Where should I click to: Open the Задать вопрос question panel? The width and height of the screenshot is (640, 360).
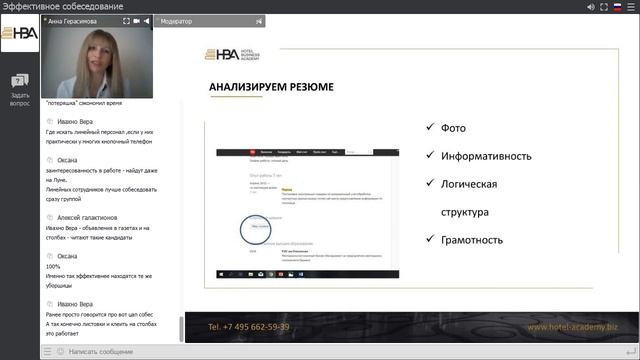pyautogui.click(x=20, y=90)
